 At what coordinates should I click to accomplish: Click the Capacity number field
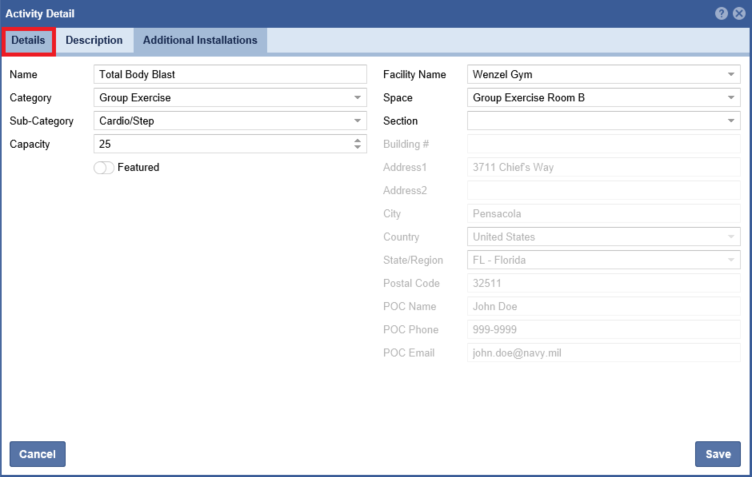pos(220,144)
